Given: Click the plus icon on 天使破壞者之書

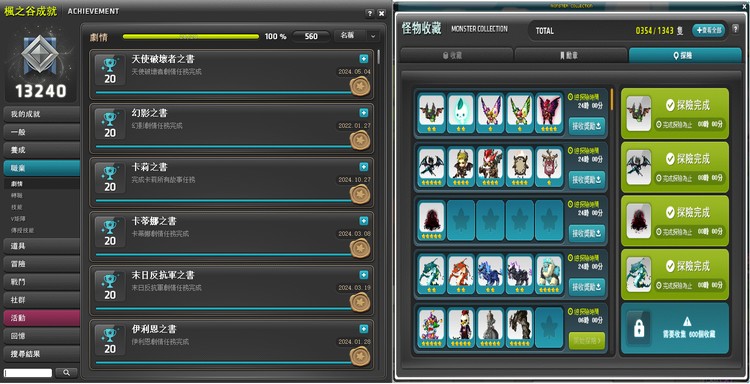Looking at the screenshot, I should coord(364,59).
